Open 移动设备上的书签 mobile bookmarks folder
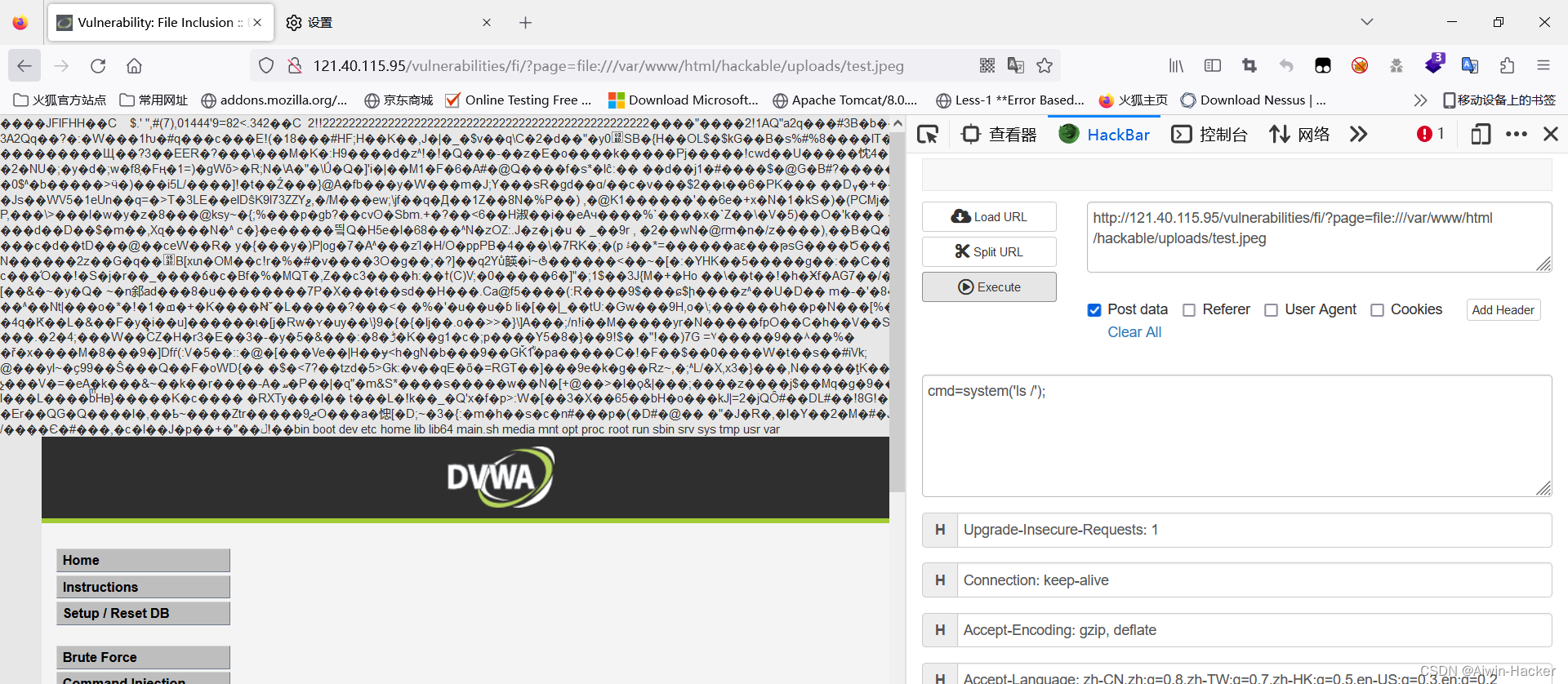 1499,100
